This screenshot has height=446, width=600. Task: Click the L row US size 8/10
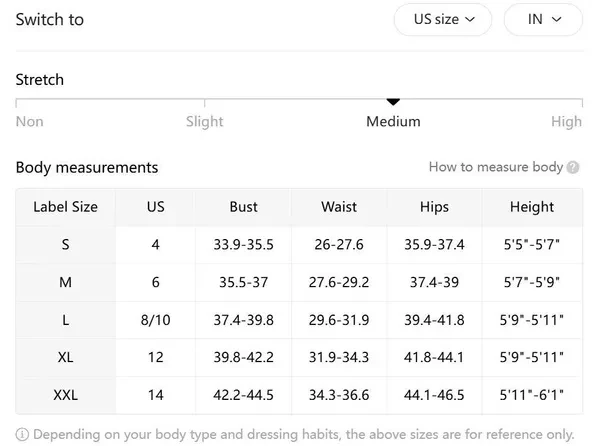click(156, 320)
